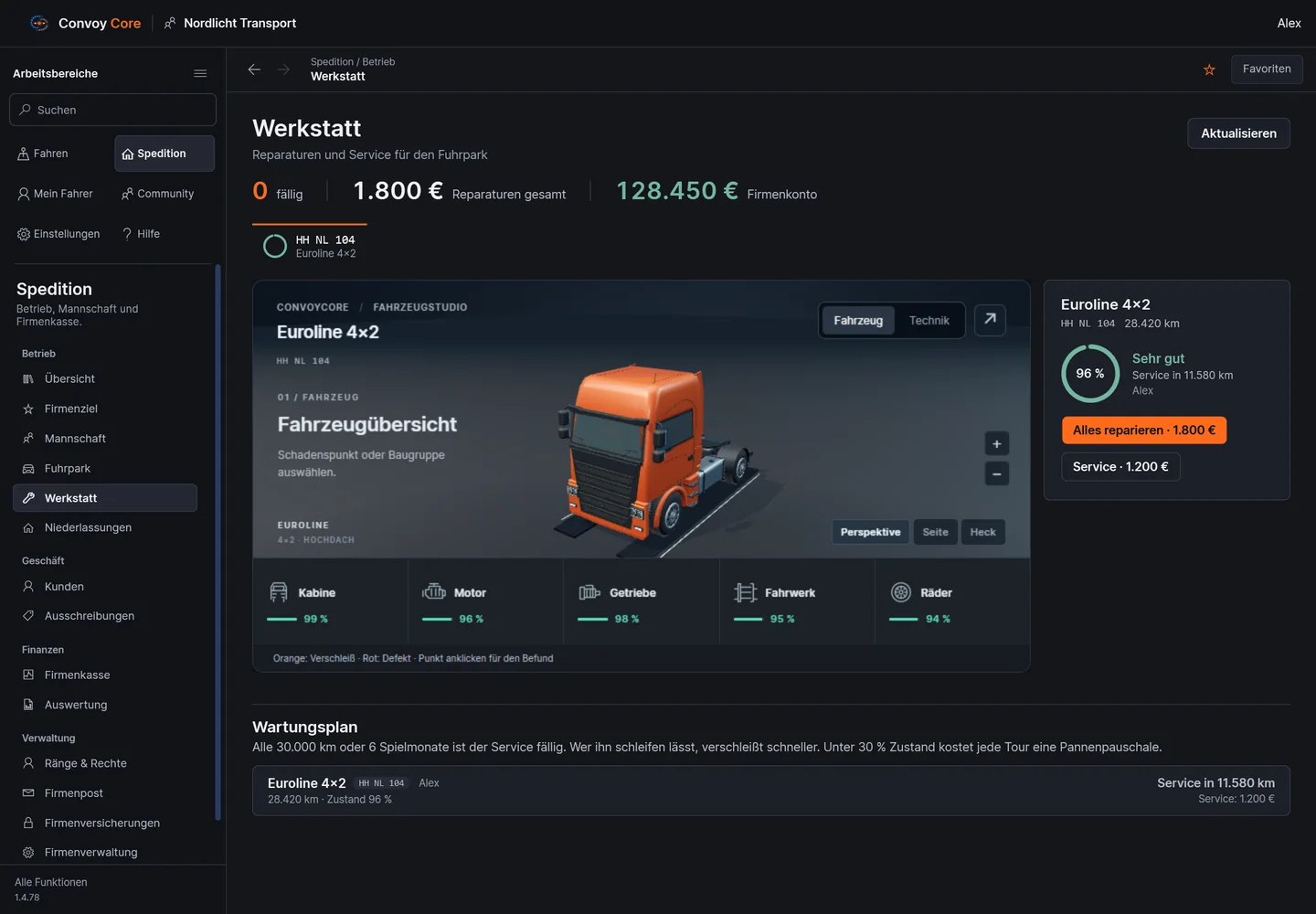
Task: Open Mannschaft in the sidebar
Action: click(x=105, y=439)
